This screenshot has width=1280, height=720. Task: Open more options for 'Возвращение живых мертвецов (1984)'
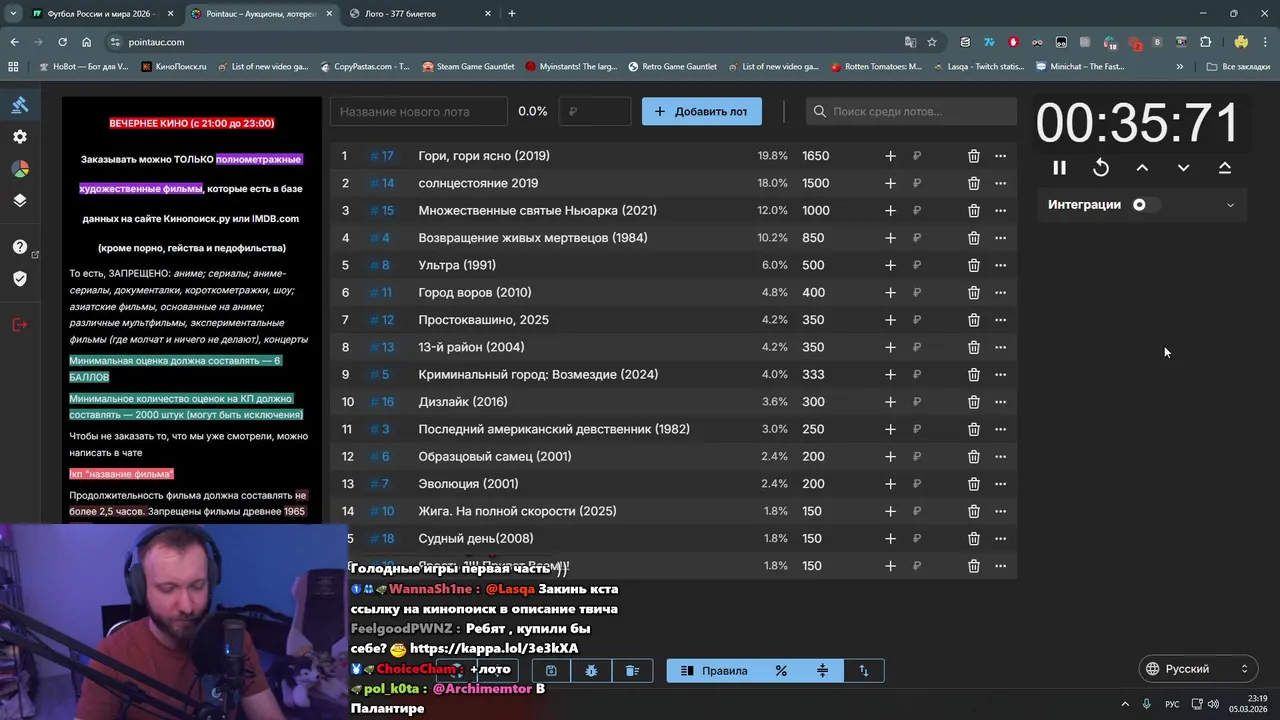click(1000, 238)
